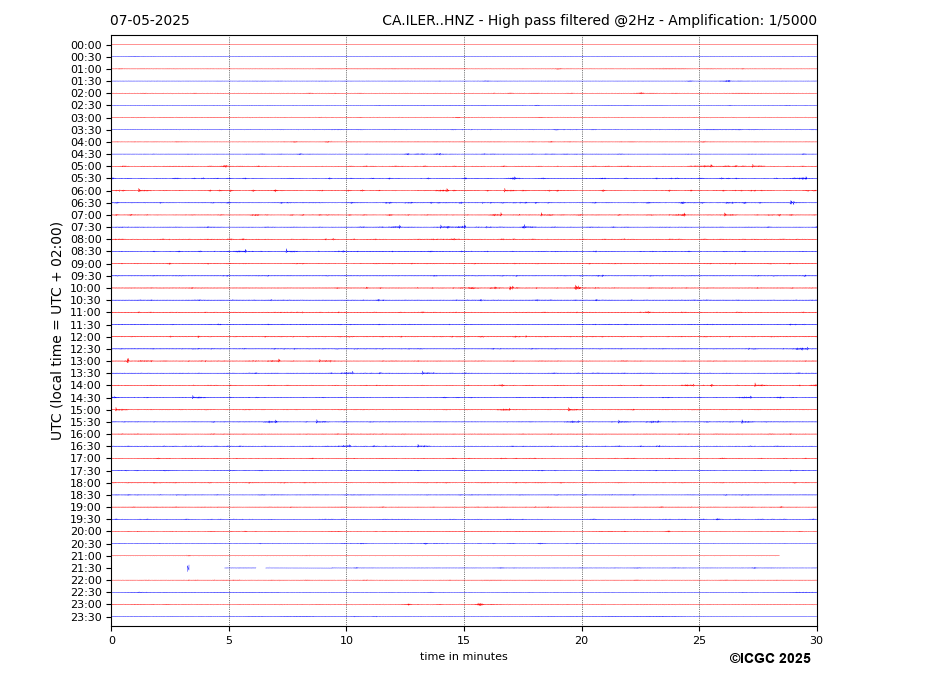
Task: Click the x-axis tick label 15
Action: pos(464,640)
